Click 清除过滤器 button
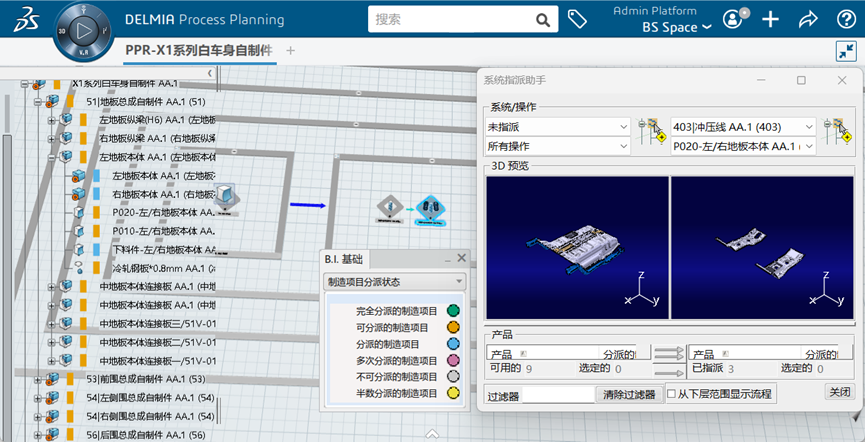 [x=629, y=394]
